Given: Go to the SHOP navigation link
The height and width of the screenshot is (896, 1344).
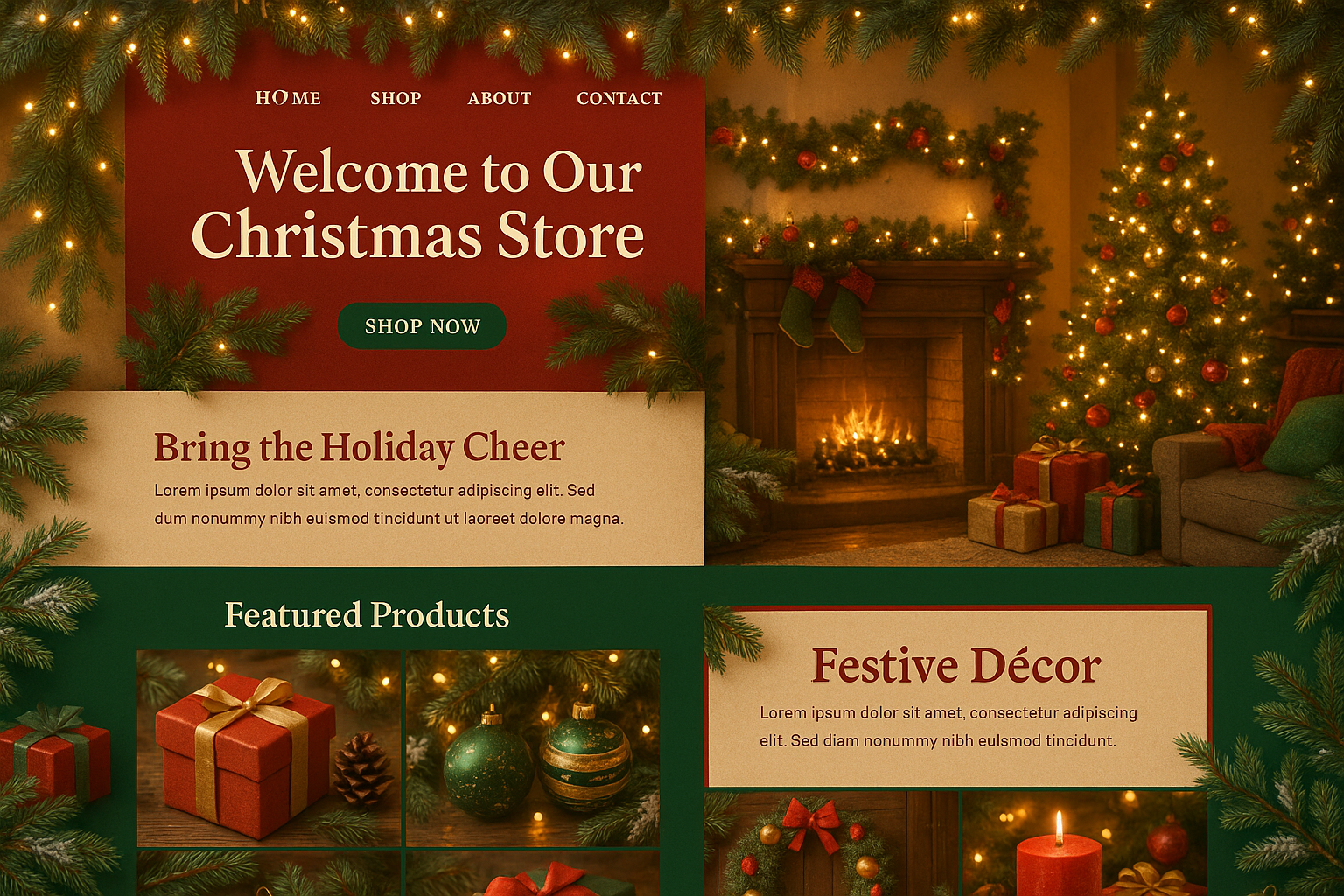Looking at the screenshot, I should coord(395,98).
